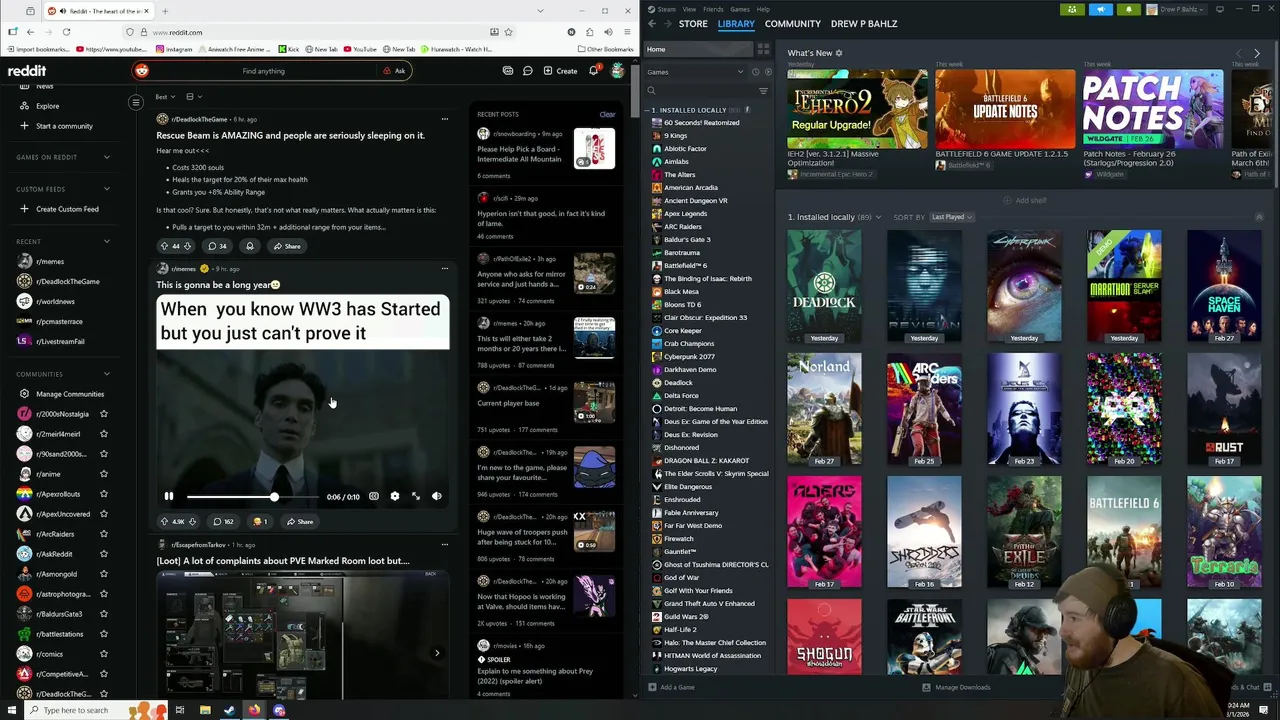Collapse the Custom Feeds section
The width and height of the screenshot is (1280, 720).
[x=107, y=188]
